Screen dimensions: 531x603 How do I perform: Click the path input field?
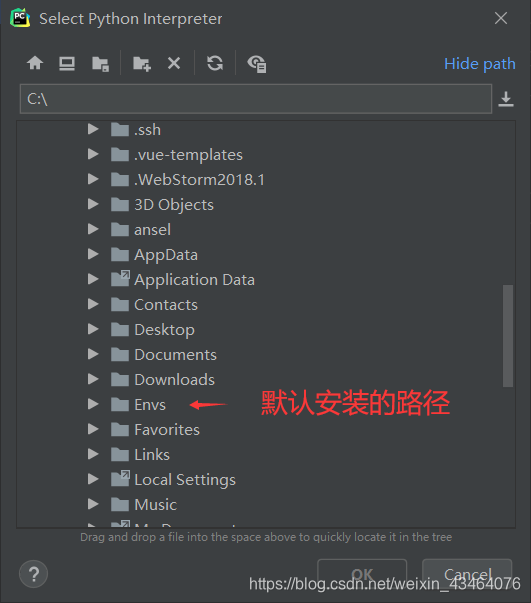tap(256, 99)
